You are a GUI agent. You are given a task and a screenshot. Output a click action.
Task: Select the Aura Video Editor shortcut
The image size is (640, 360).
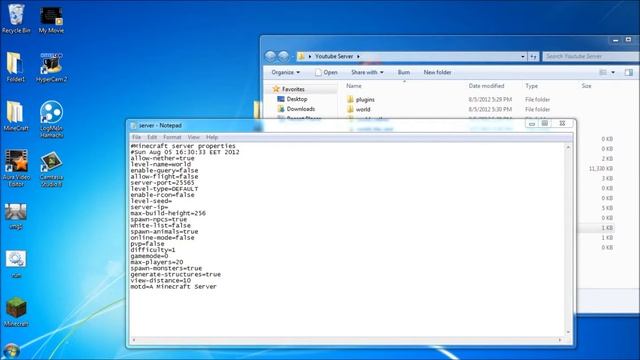coord(16,168)
